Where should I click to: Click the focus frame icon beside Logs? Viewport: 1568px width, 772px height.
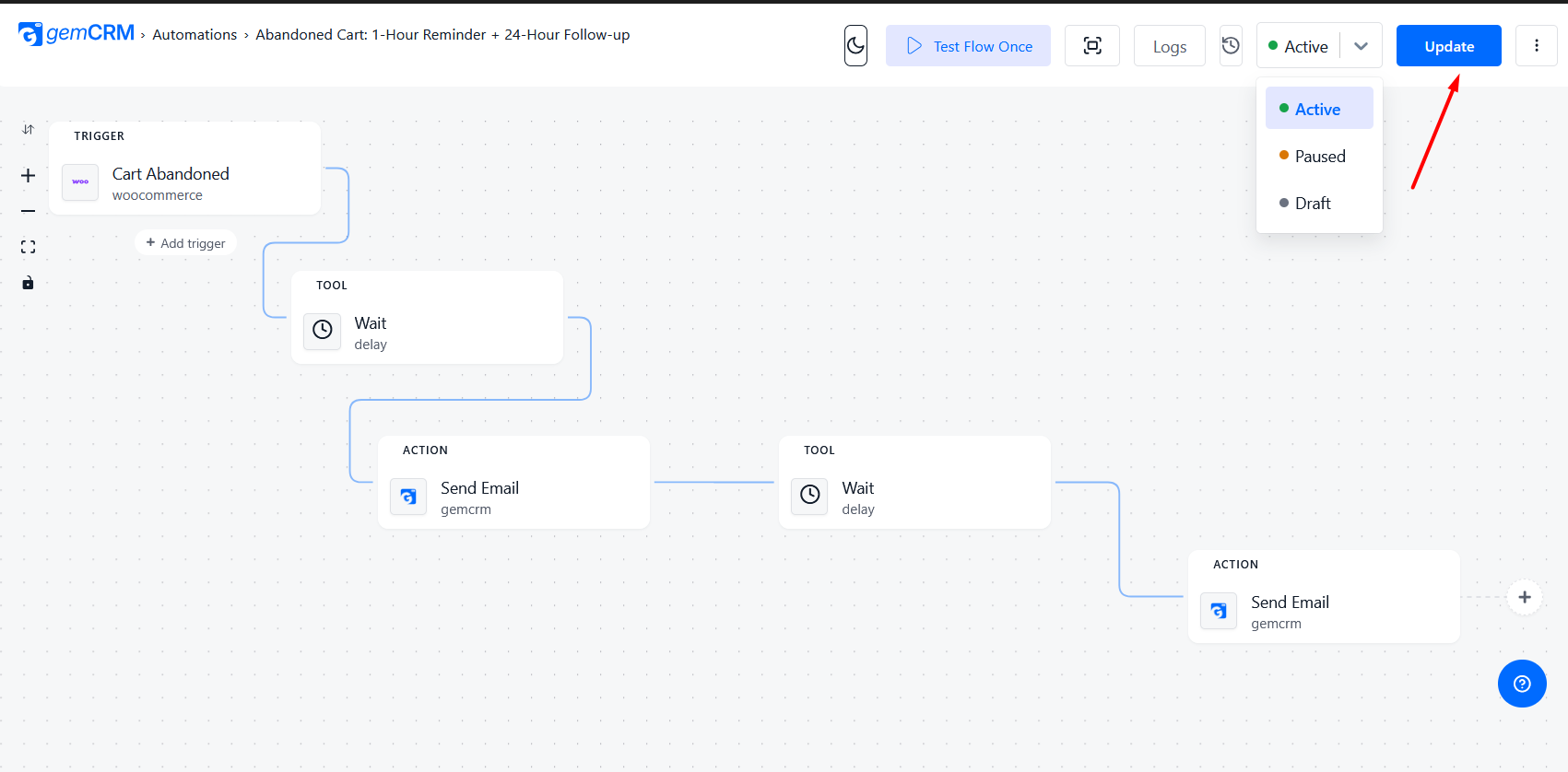[x=1092, y=46]
